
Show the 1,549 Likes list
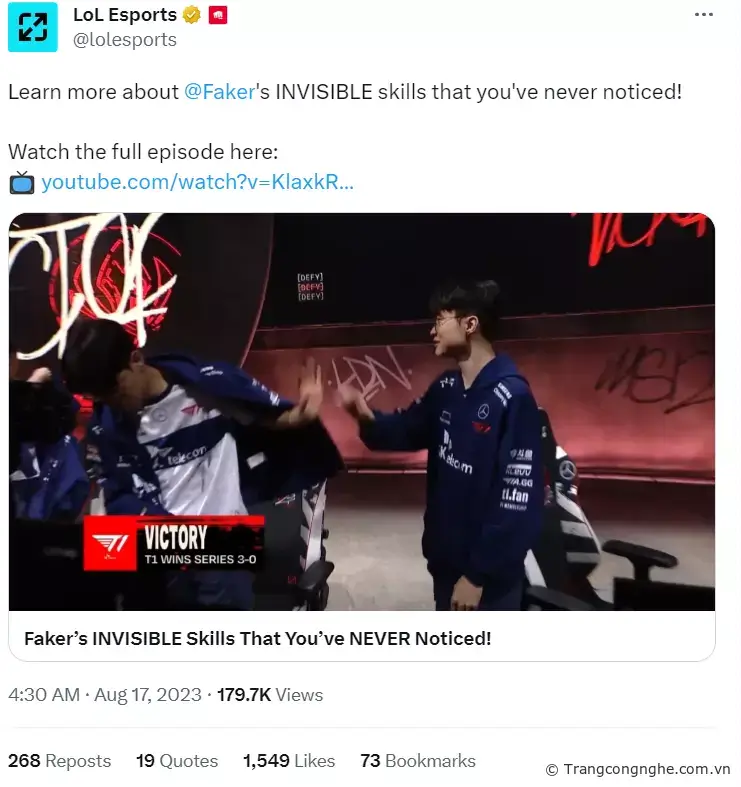289,761
